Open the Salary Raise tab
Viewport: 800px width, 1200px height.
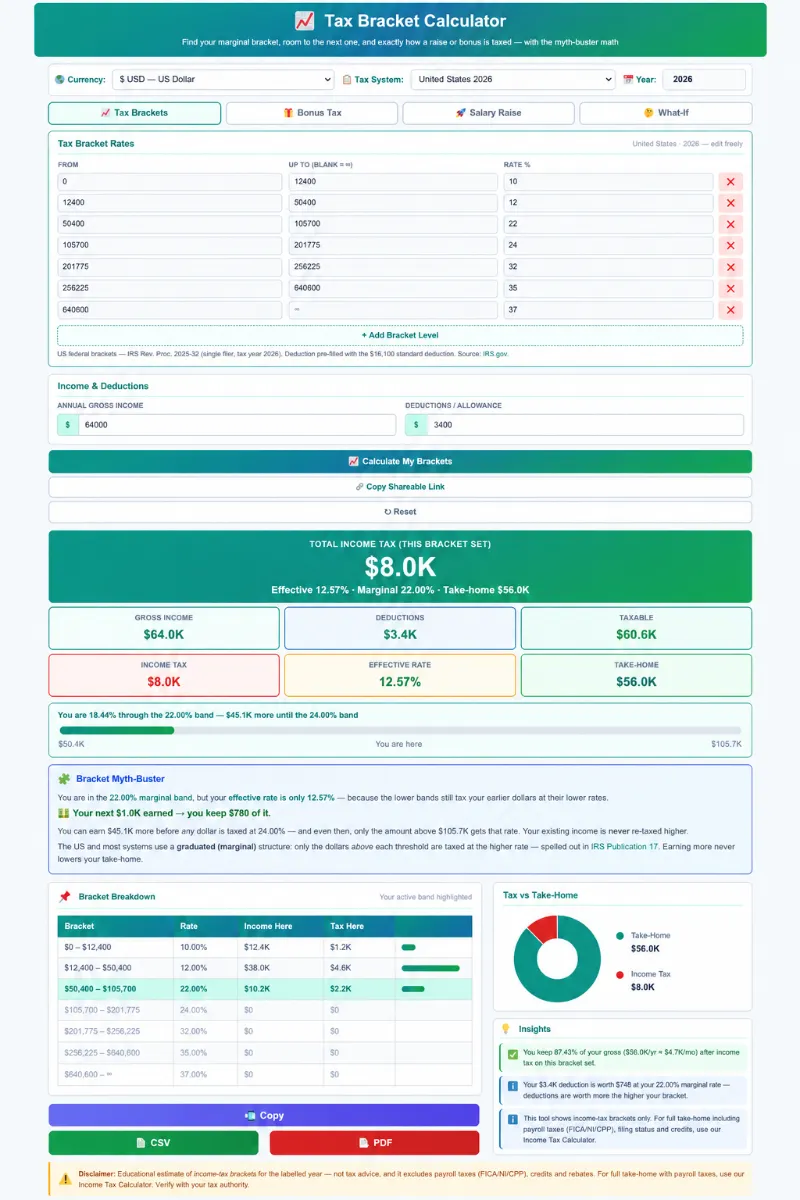click(x=489, y=113)
